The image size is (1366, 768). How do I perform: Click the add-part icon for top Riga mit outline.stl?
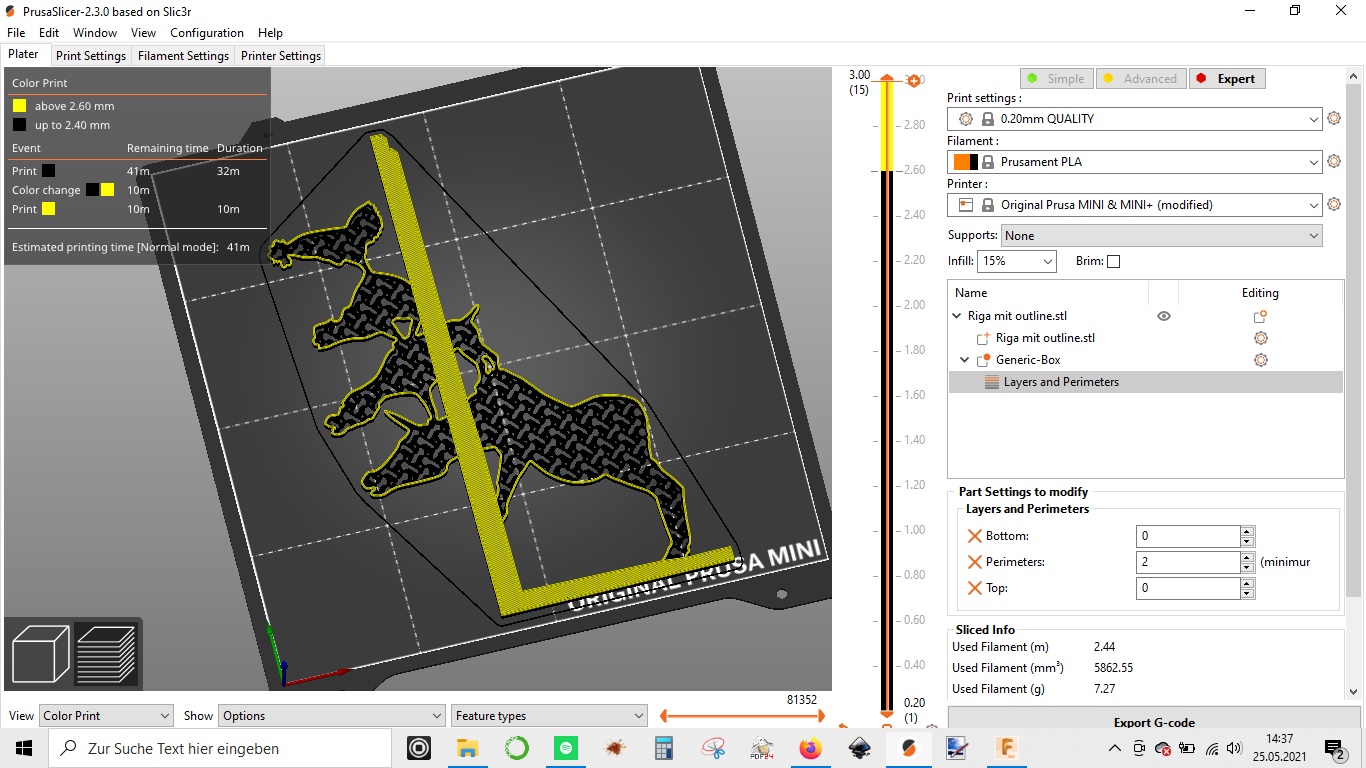1260,316
